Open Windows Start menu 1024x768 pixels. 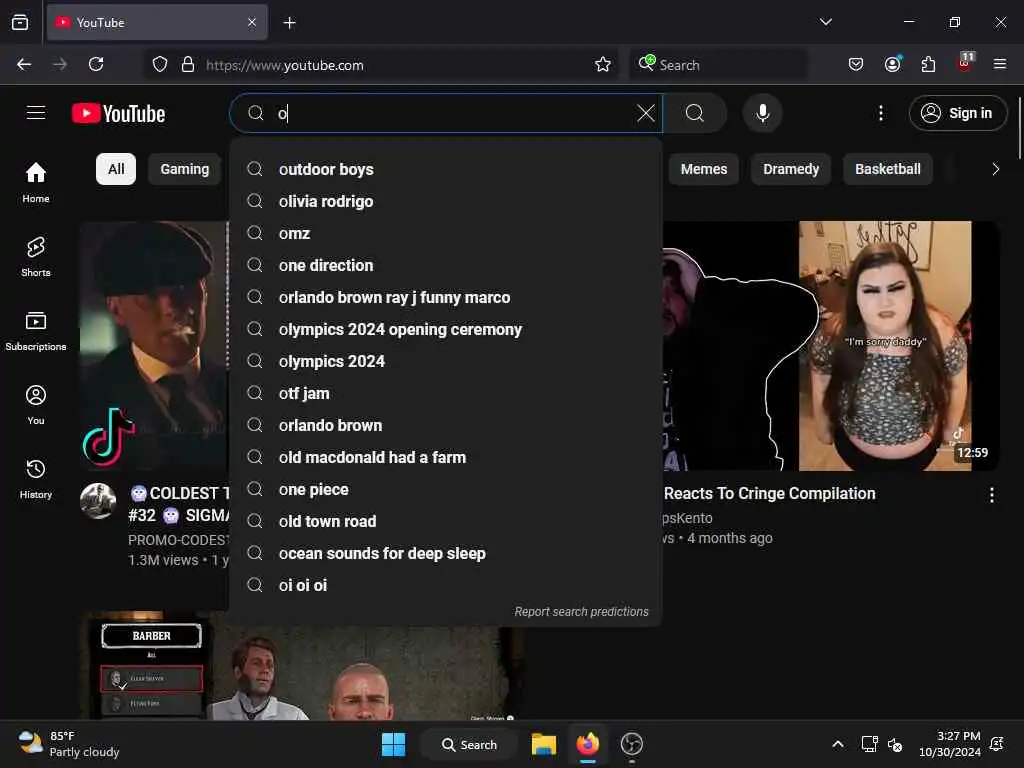click(x=393, y=744)
